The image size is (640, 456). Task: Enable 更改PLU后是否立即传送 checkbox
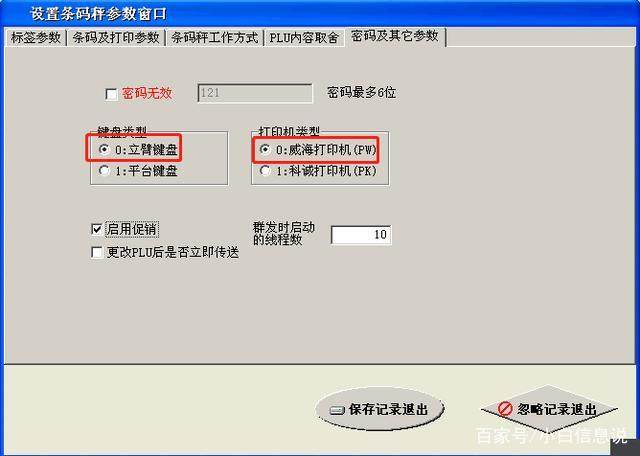click(97, 252)
